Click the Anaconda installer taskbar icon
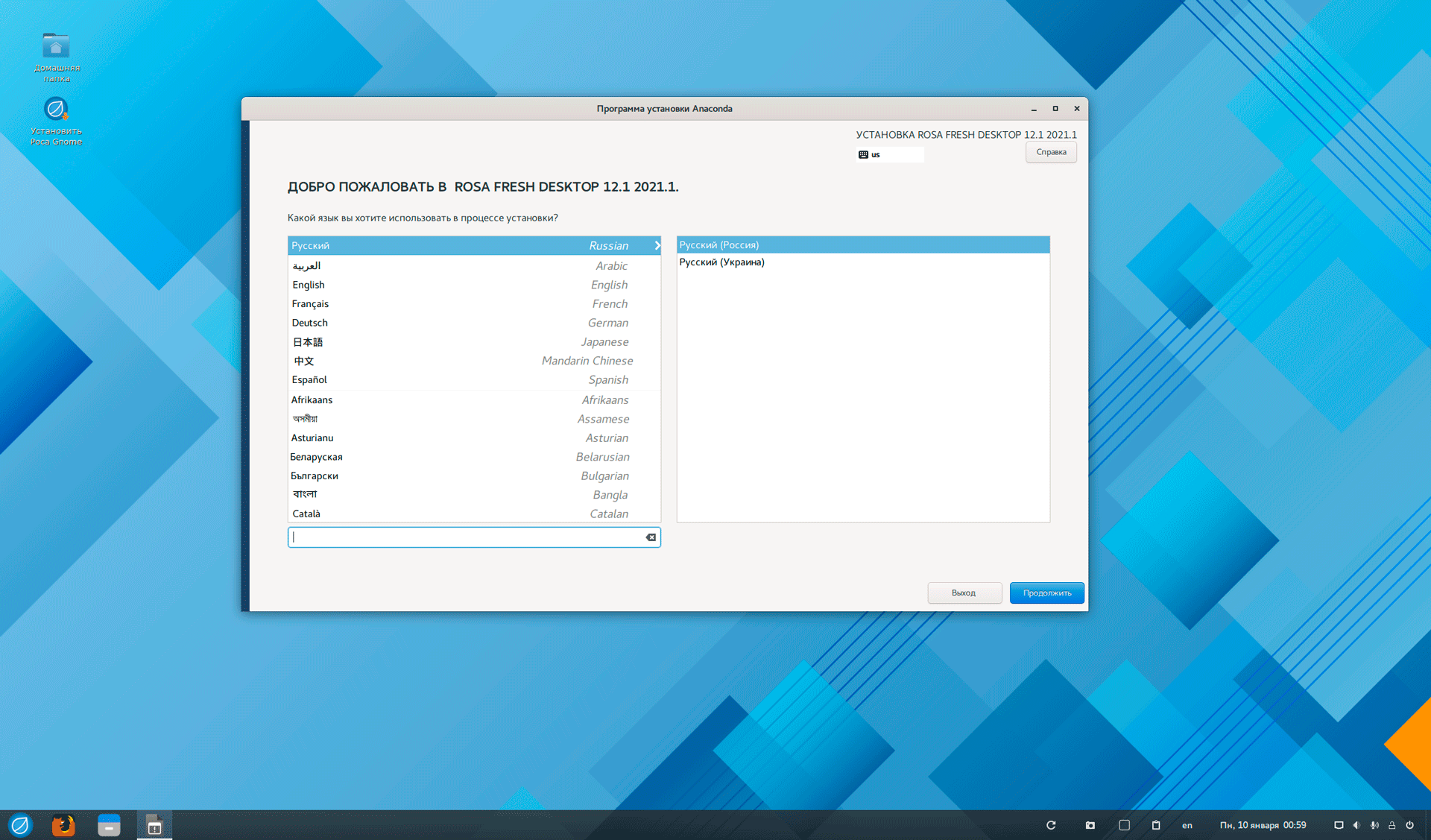 click(x=154, y=825)
